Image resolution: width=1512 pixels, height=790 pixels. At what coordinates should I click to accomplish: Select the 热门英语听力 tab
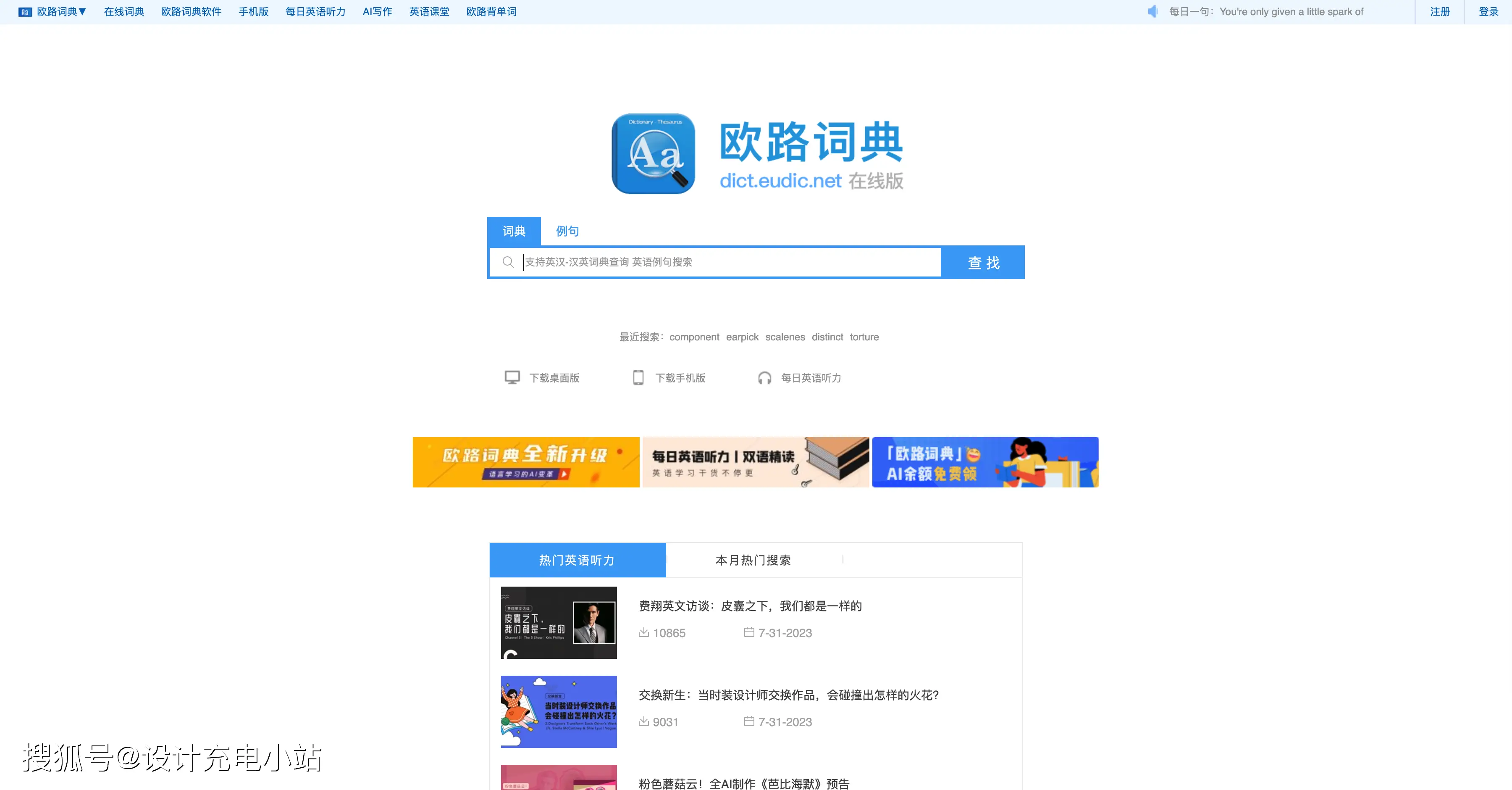[577, 560]
